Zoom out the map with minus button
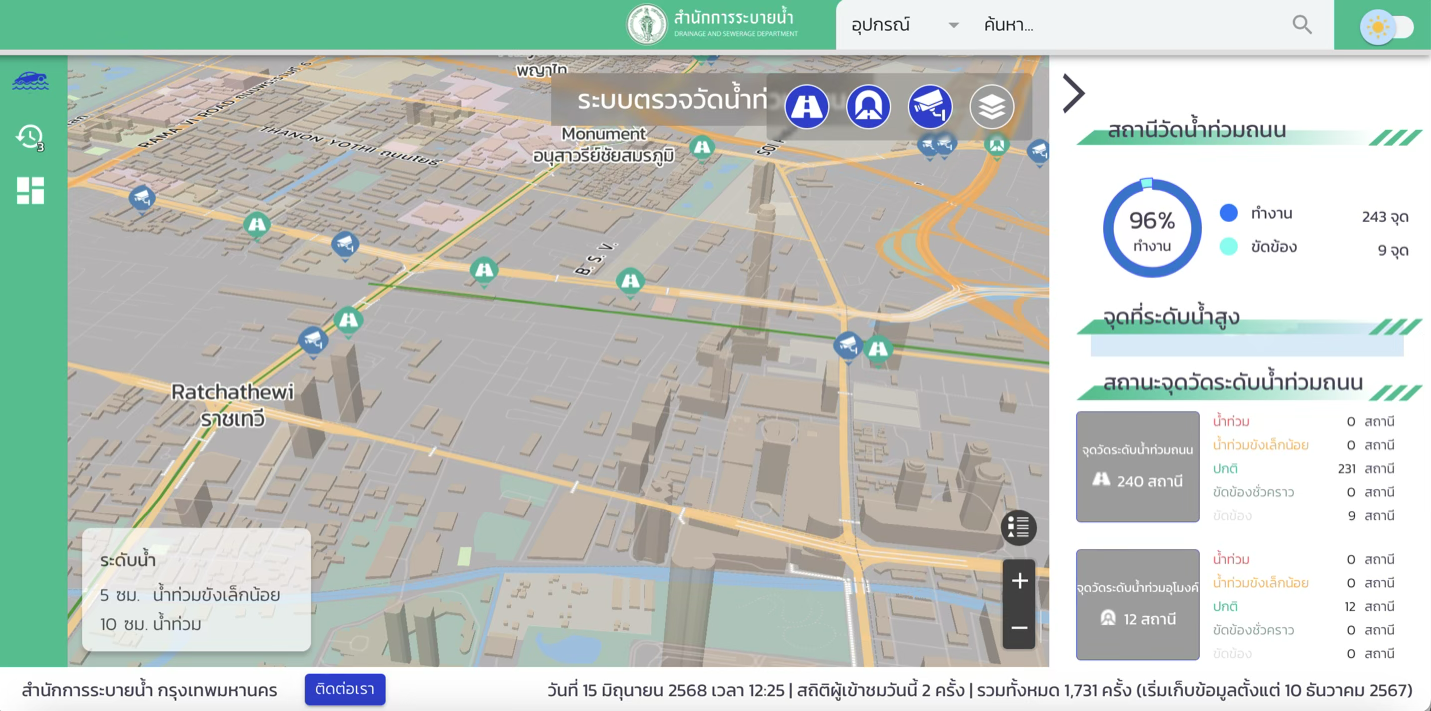 tap(1019, 628)
